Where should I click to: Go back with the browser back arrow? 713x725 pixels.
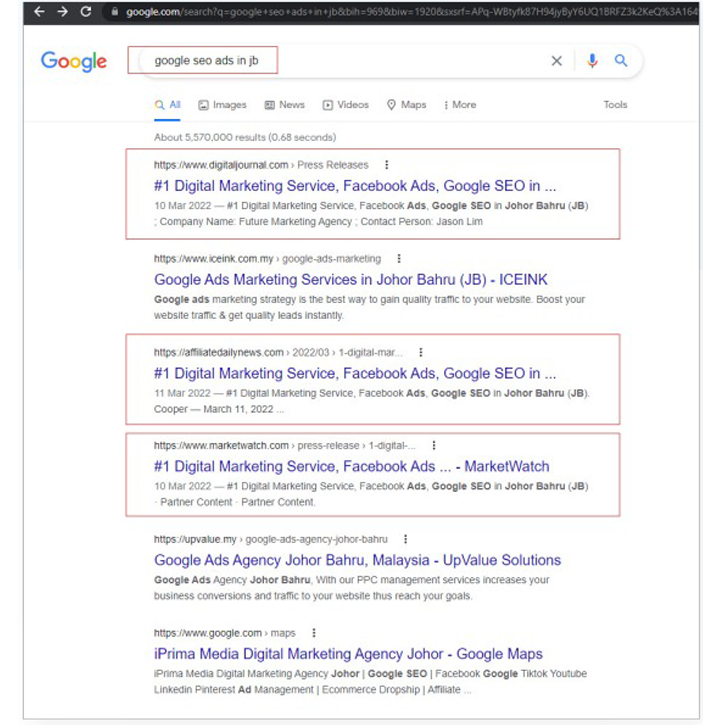click(x=40, y=11)
